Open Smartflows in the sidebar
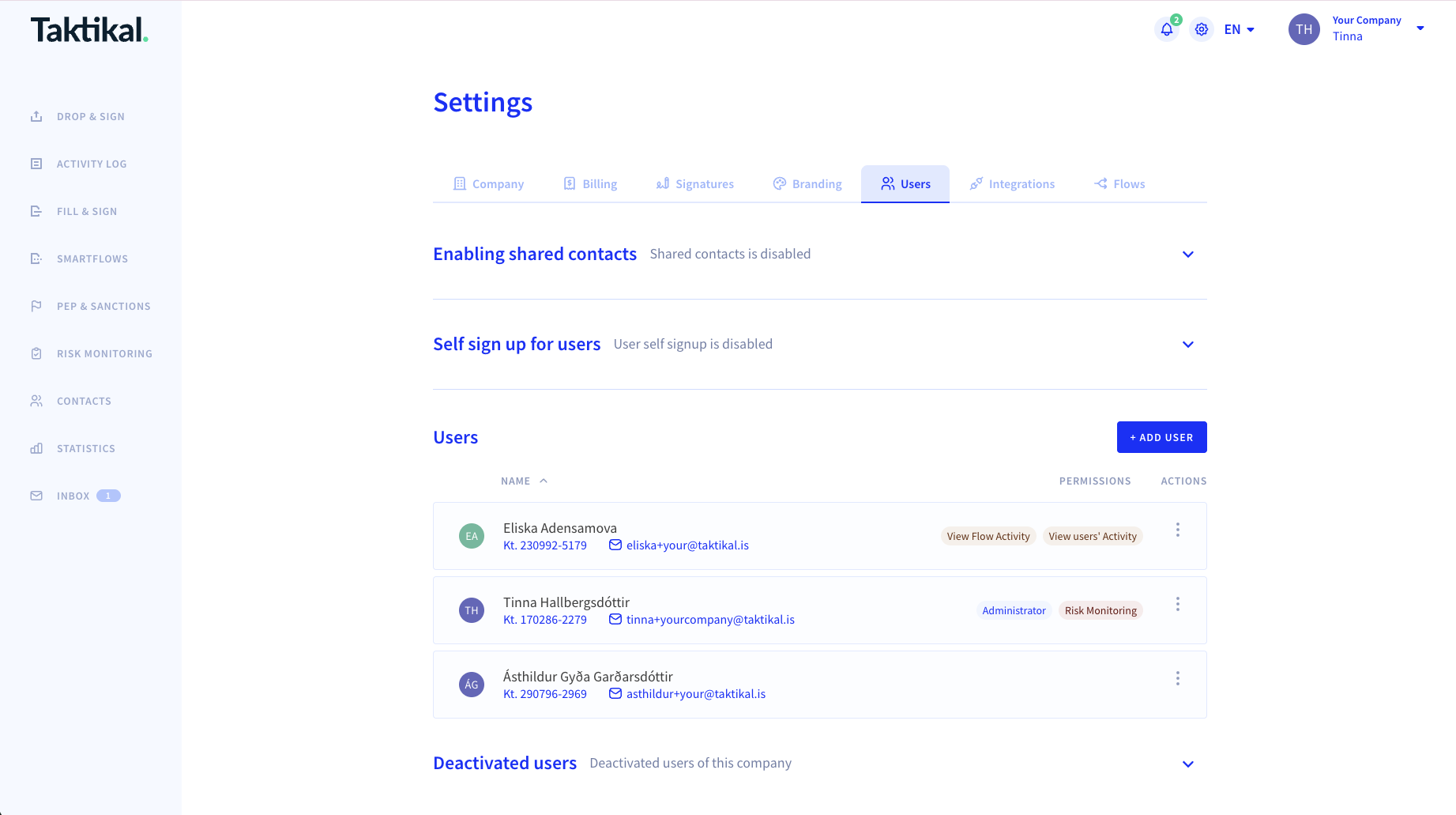1456x815 pixels. [x=92, y=258]
